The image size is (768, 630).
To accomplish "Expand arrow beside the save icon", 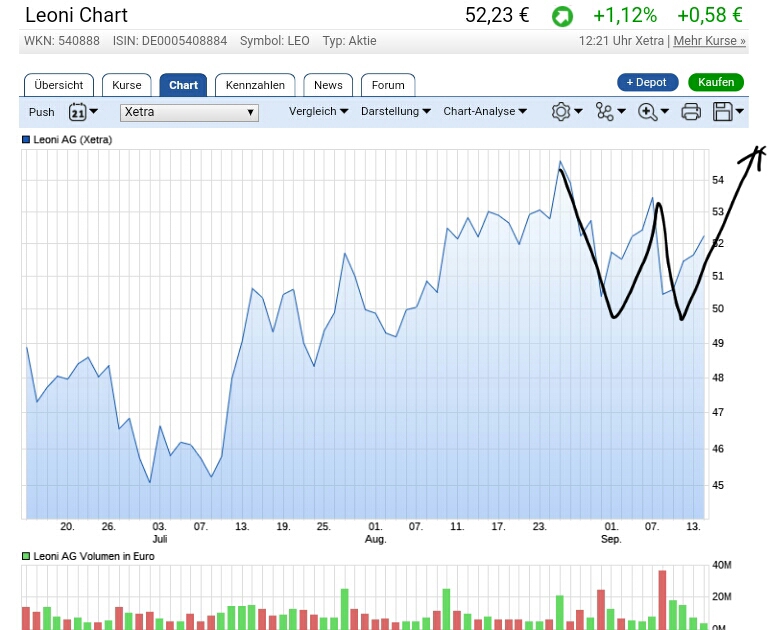I will pyautogui.click(x=740, y=111).
